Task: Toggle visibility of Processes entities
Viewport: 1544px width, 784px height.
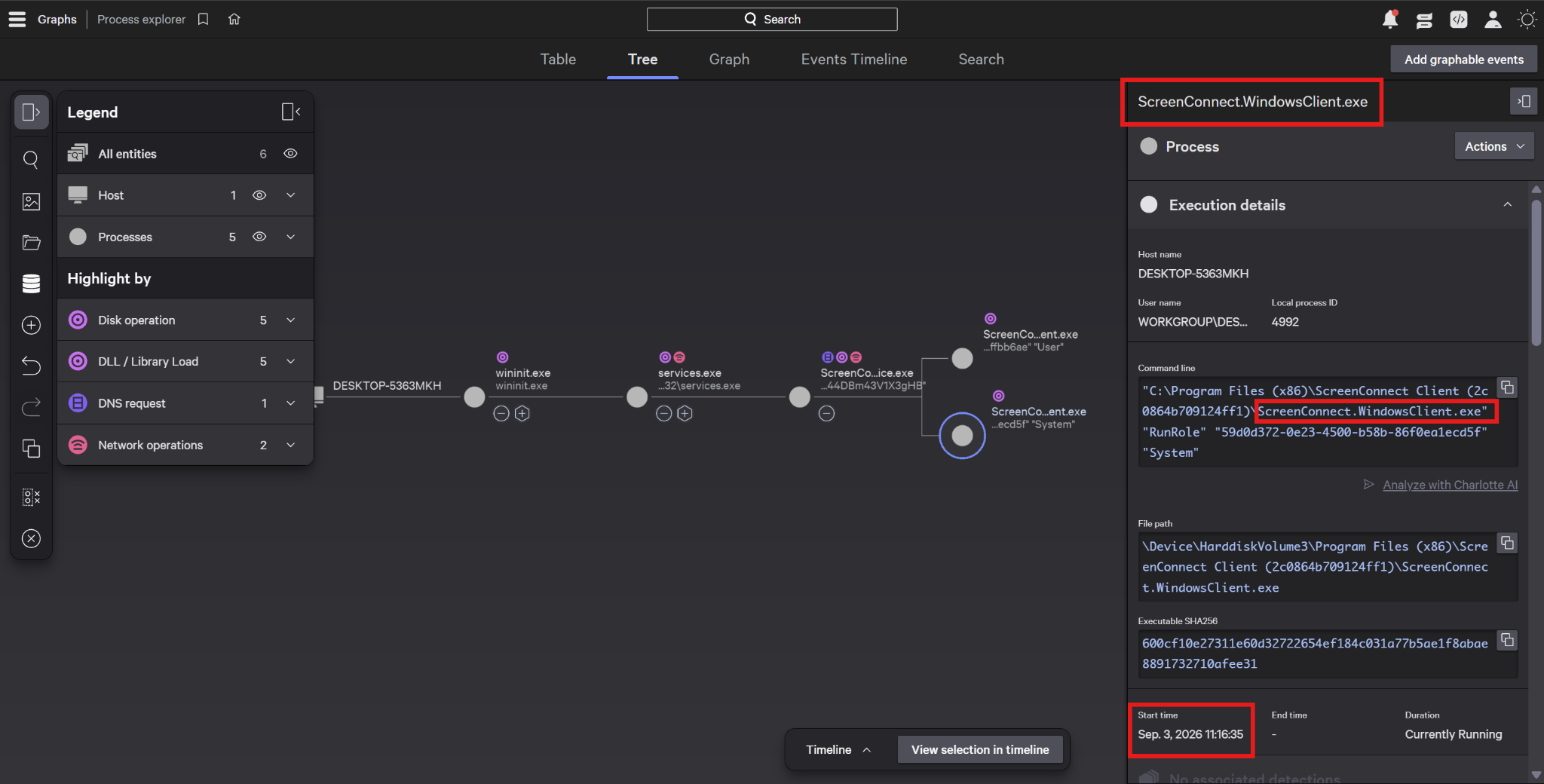Action: pyautogui.click(x=259, y=237)
